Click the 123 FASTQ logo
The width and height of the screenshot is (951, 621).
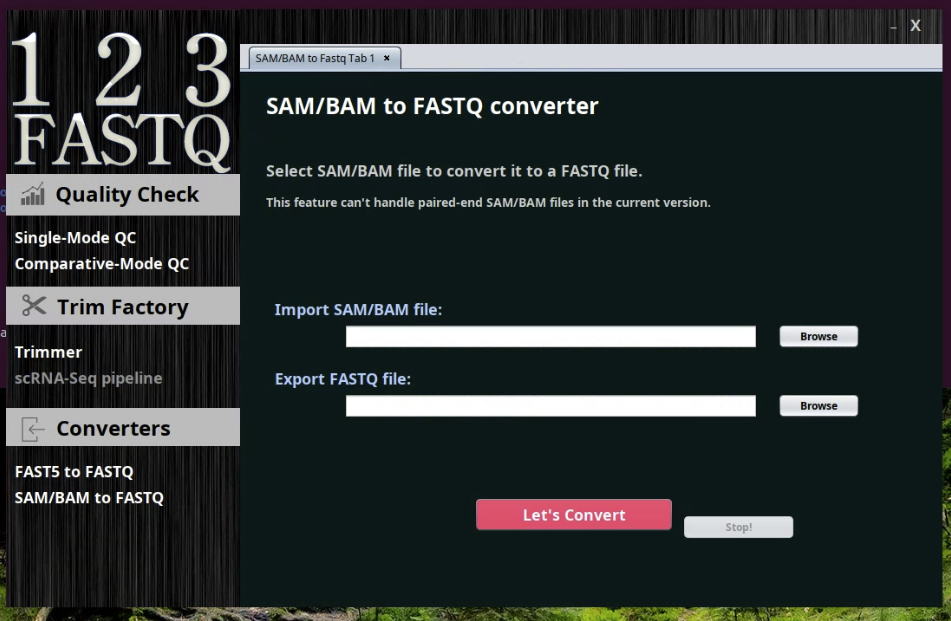(x=120, y=95)
